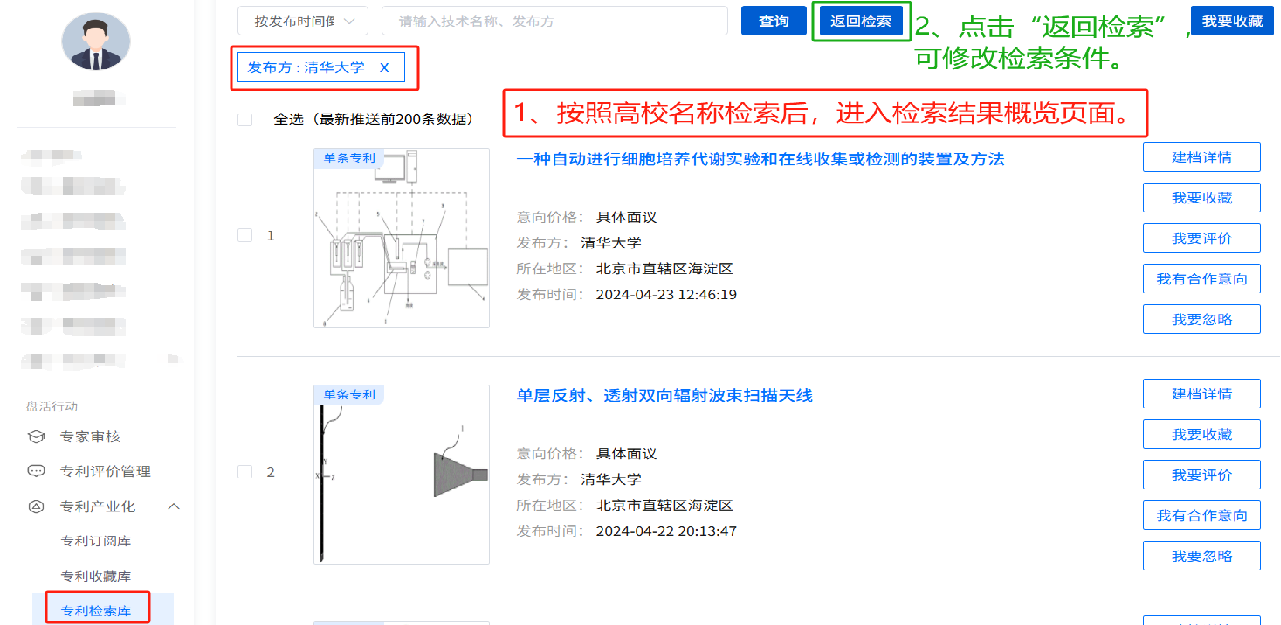This screenshot has height=625, width=1281.
Task: Click the 专利评价管理 chat icon
Action: point(36,471)
